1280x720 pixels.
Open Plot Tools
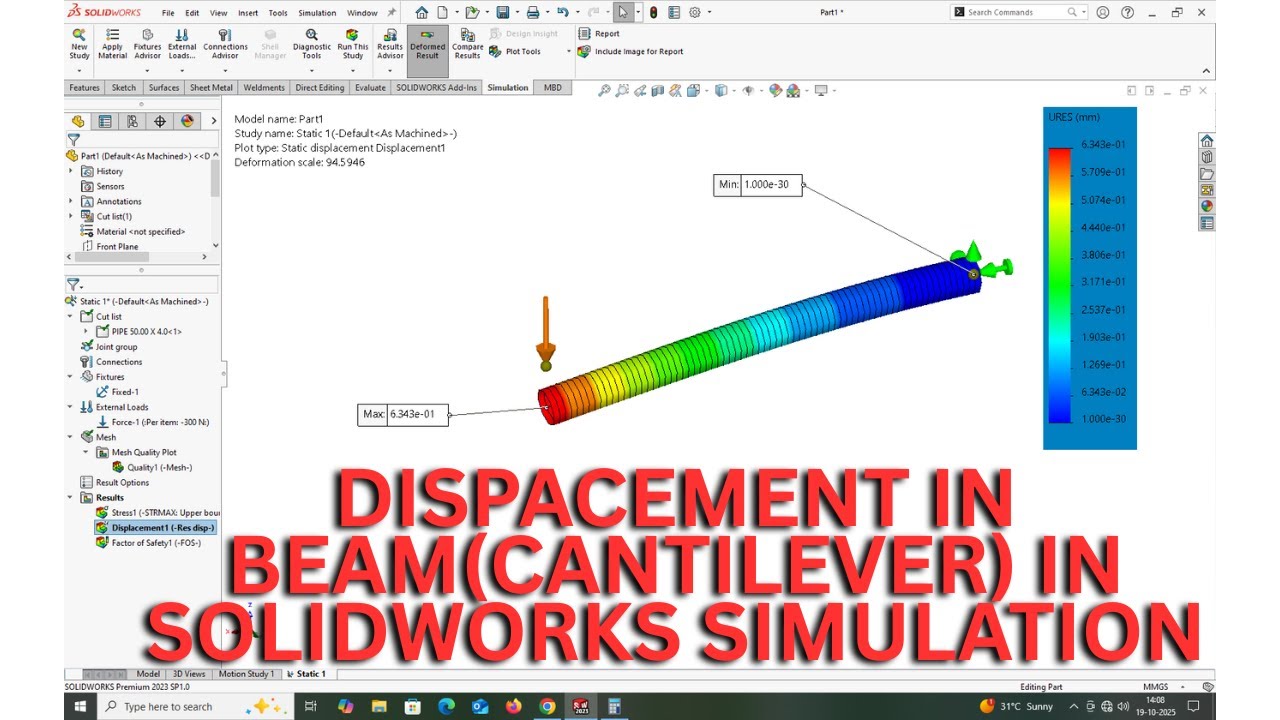tap(515, 52)
